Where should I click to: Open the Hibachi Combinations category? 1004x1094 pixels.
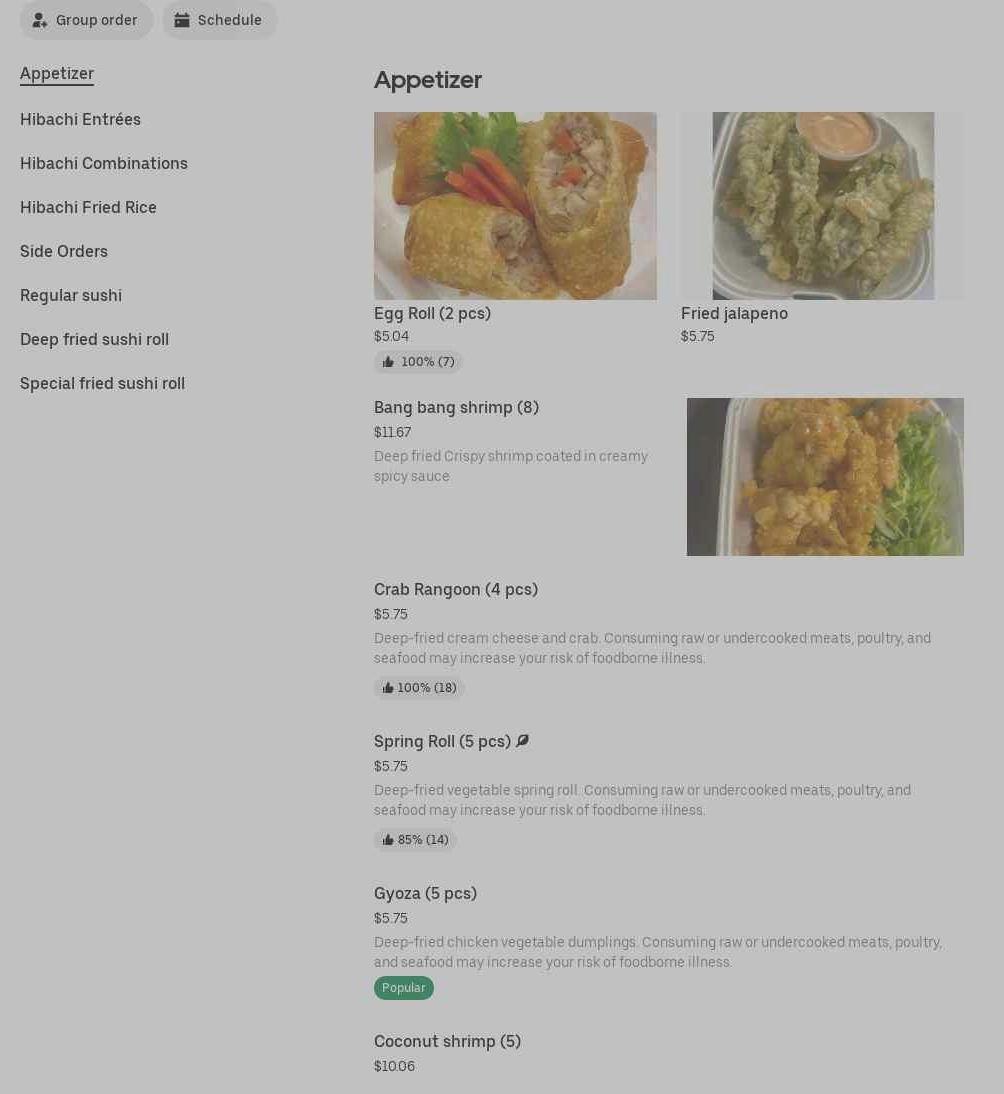pos(104,163)
